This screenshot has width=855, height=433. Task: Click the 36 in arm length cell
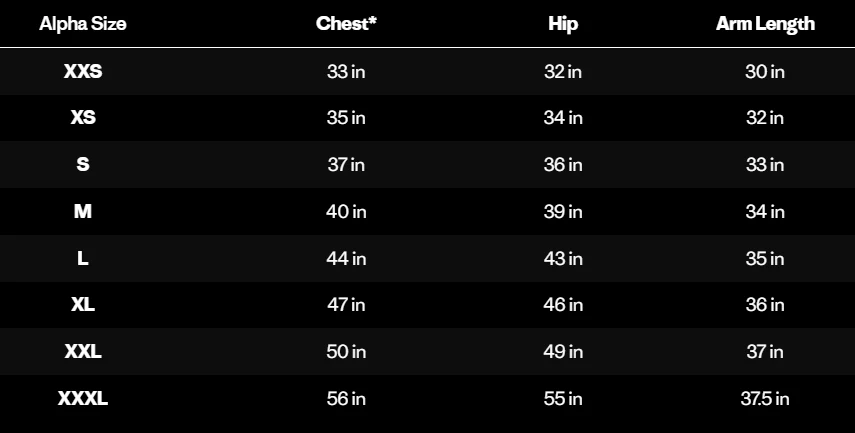(765, 305)
